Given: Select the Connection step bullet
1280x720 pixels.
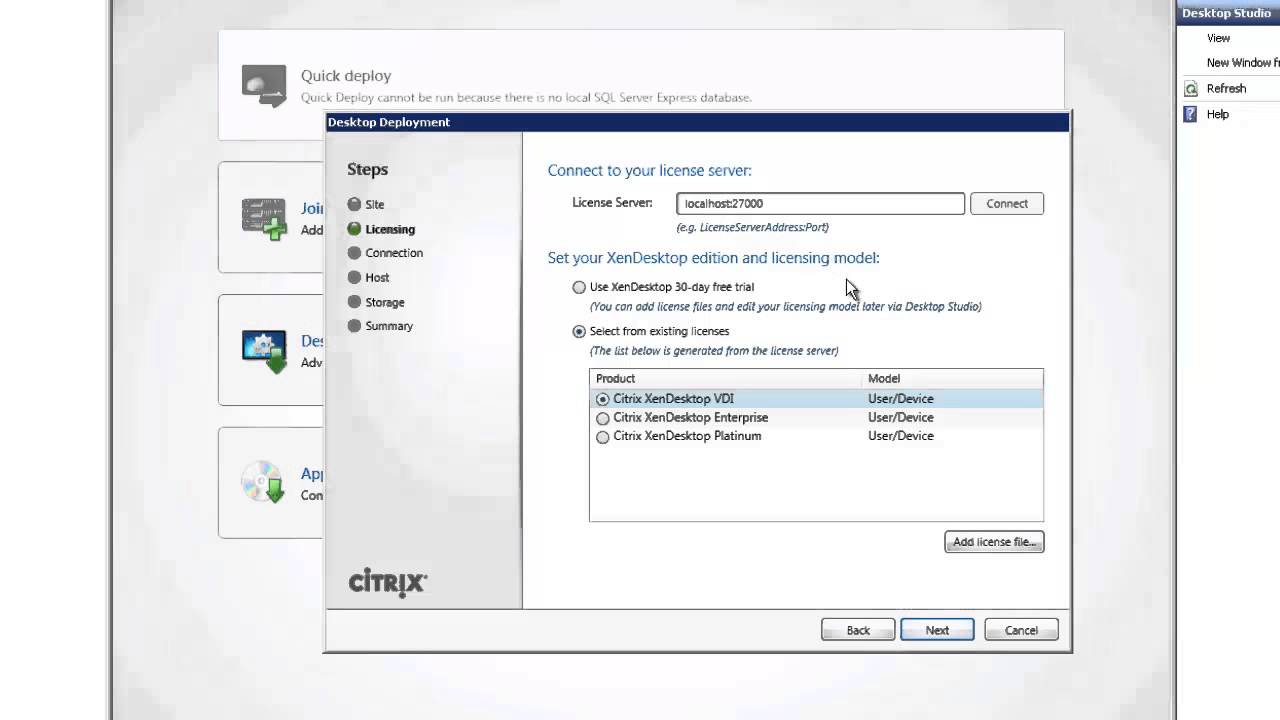Looking at the screenshot, I should tap(354, 253).
